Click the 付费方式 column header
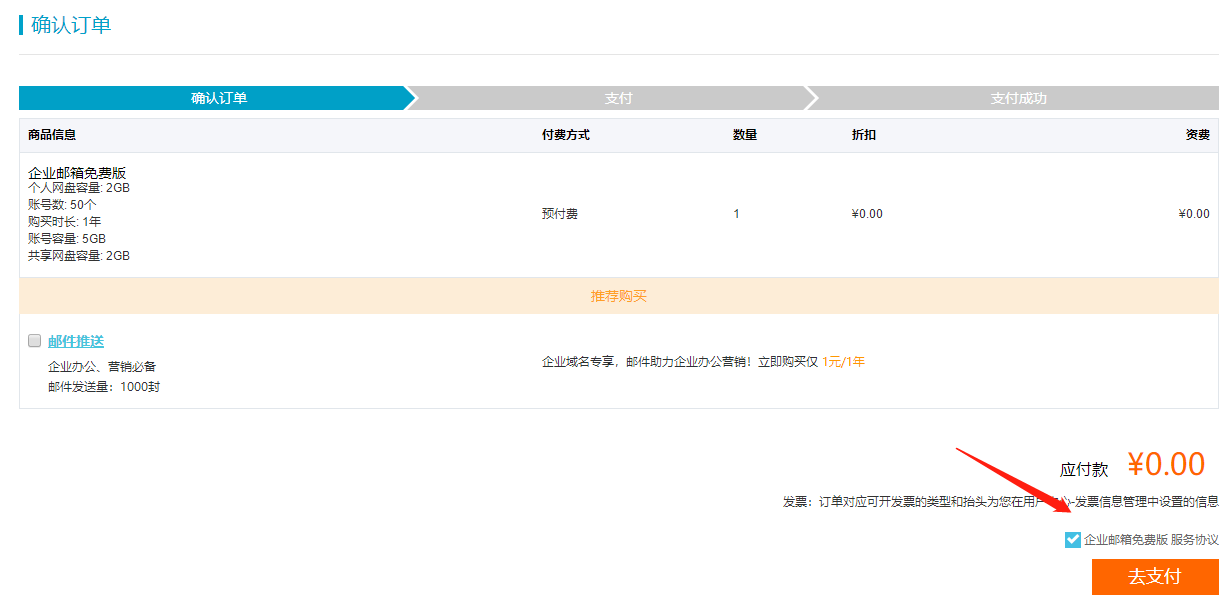The height and width of the screenshot is (601, 1229). pos(566,135)
